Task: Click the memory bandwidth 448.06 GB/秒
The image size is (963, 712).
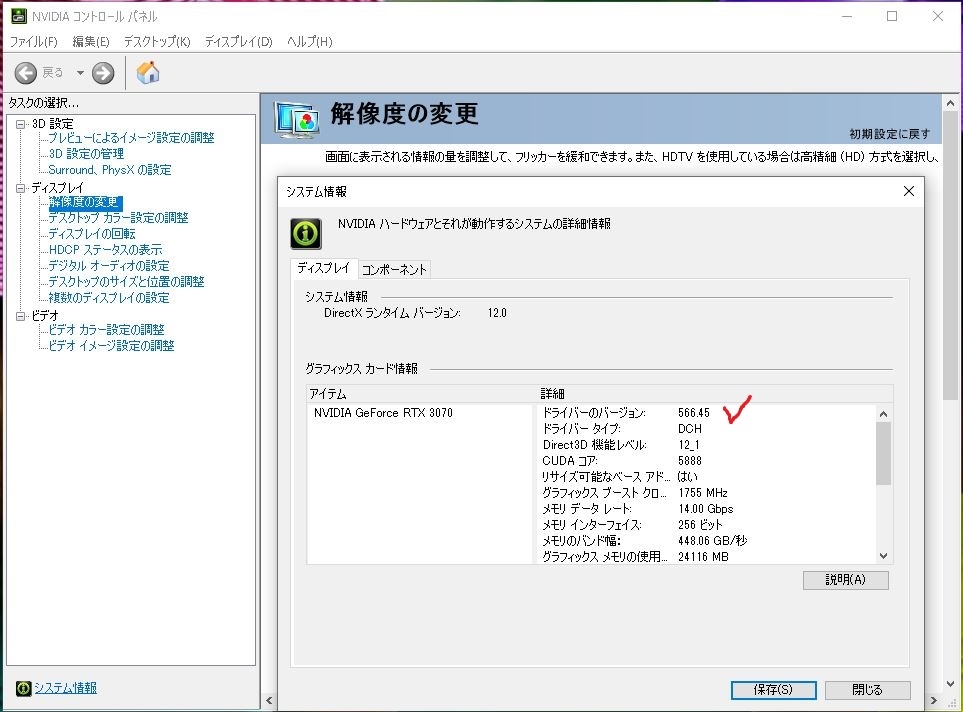Action: [x=712, y=541]
